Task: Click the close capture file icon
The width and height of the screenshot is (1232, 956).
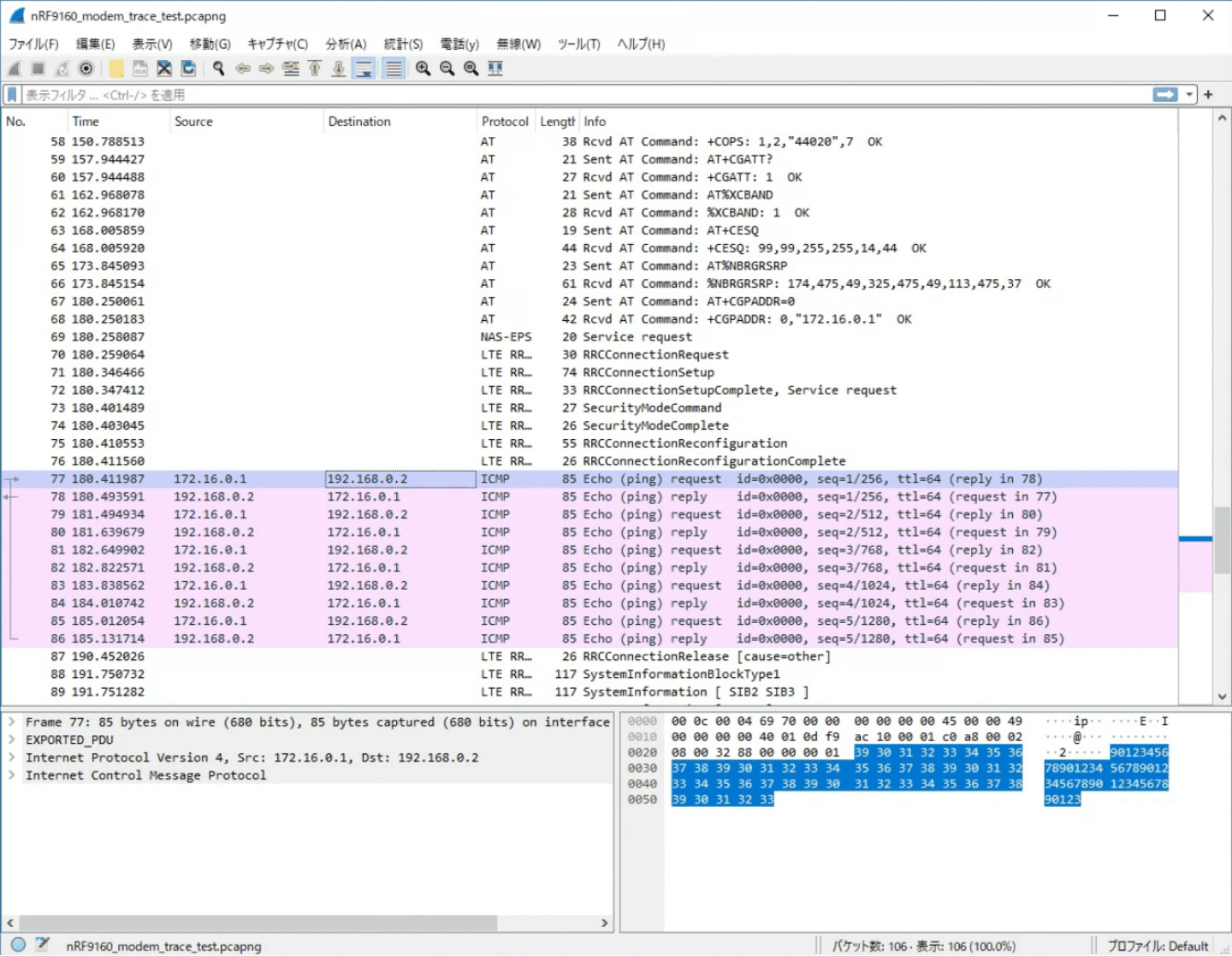Action: (x=164, y=68)
